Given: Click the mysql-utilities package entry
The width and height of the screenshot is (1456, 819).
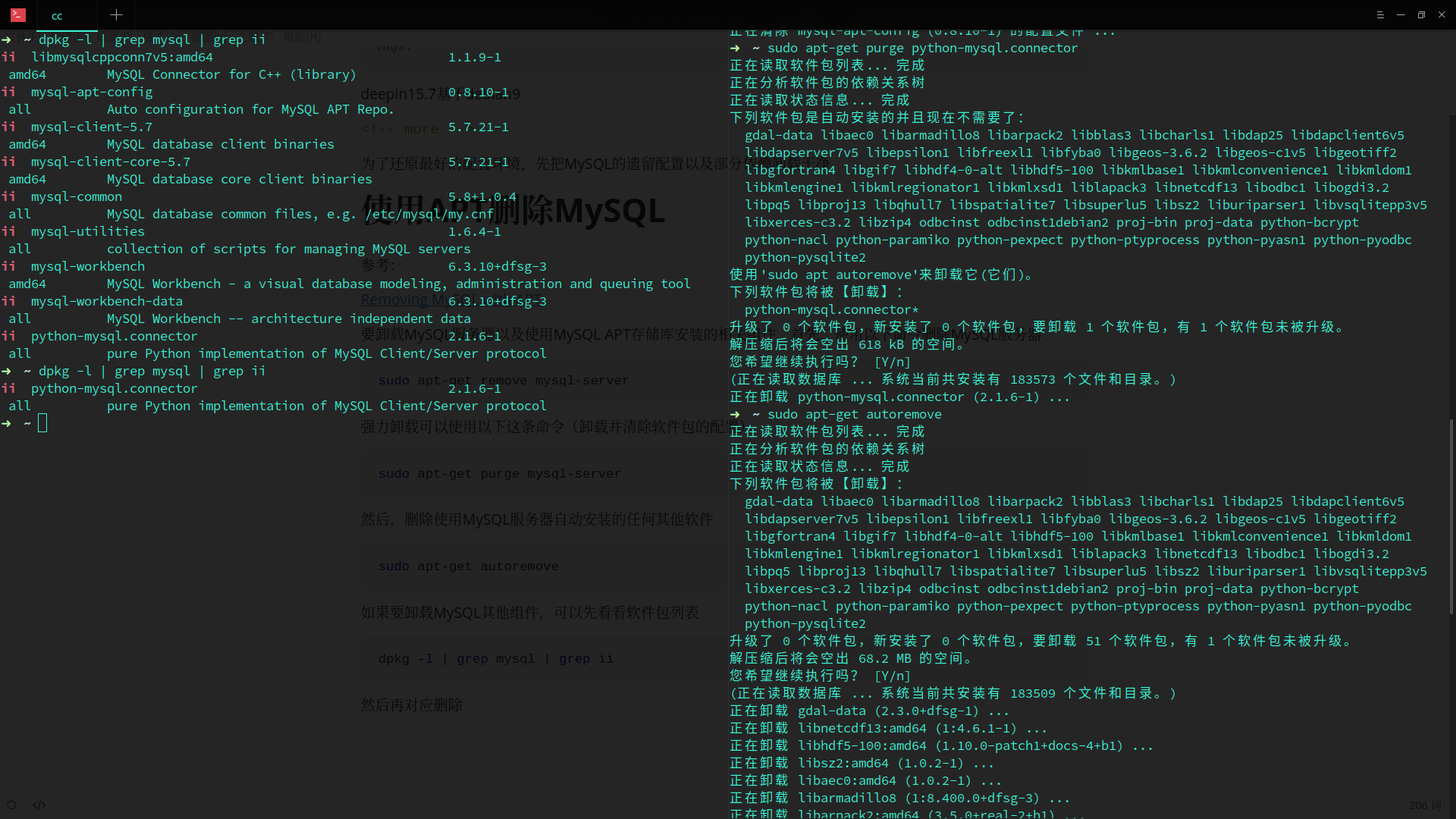Looking at the screenshot, I should (x=87, y=231).
